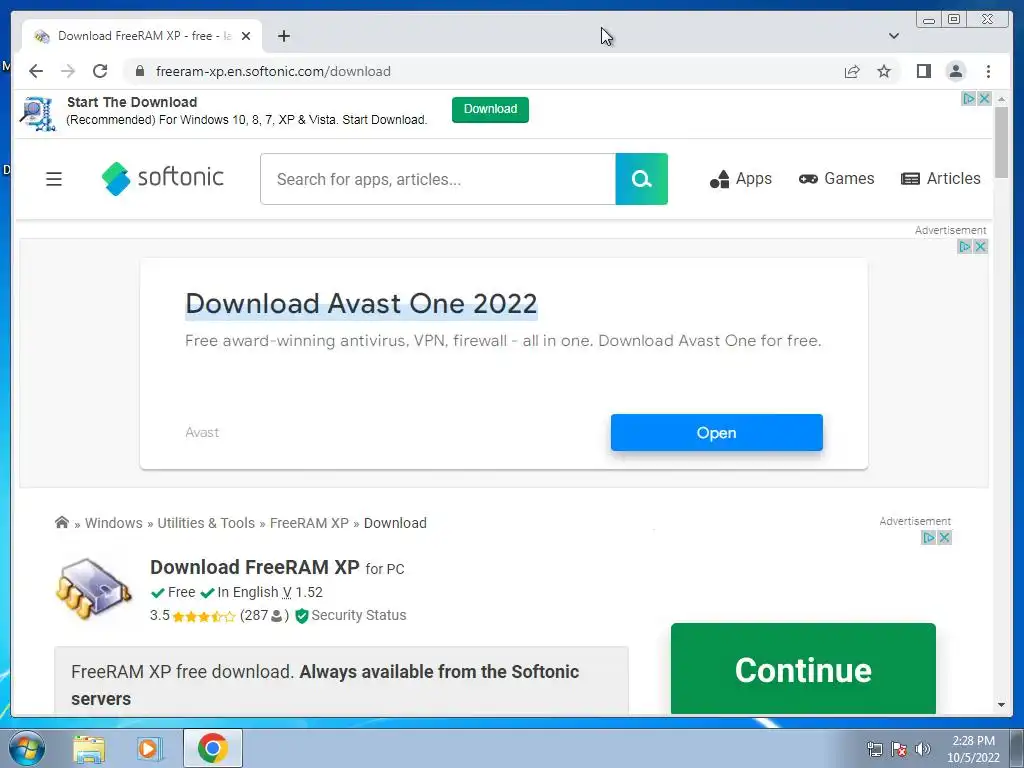This screenshot has width=1024, height=768.
Task: Open site security padlock info
Action: pos(139,71)
